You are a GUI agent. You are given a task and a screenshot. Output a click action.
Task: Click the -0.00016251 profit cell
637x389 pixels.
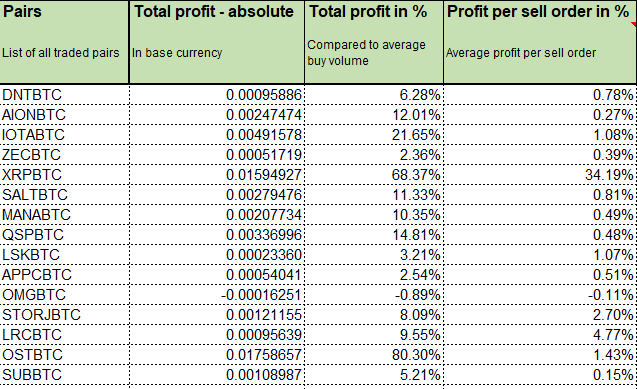[217, 294]
